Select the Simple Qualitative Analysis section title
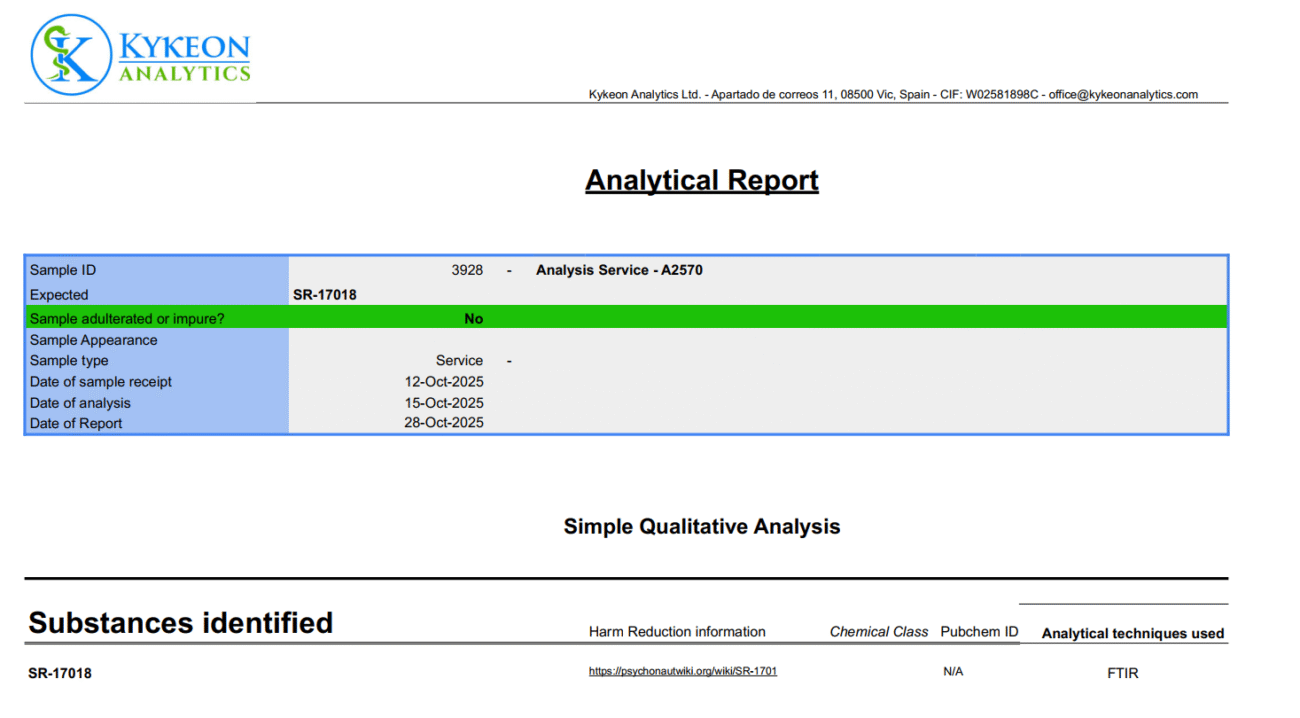This screenshot has height=718, width=1300. (701, 526)
